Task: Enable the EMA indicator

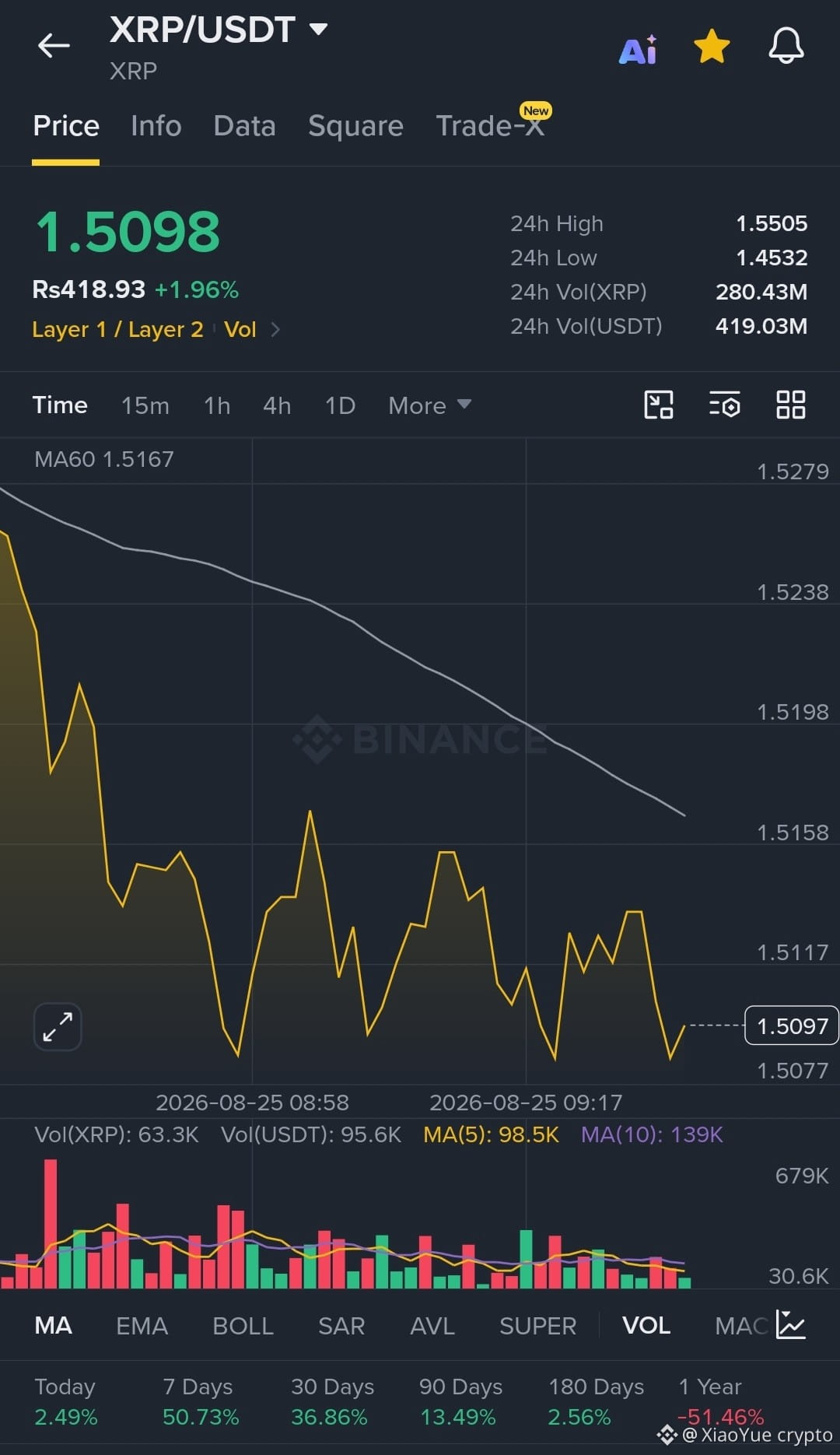Action: click(142, 1325)
